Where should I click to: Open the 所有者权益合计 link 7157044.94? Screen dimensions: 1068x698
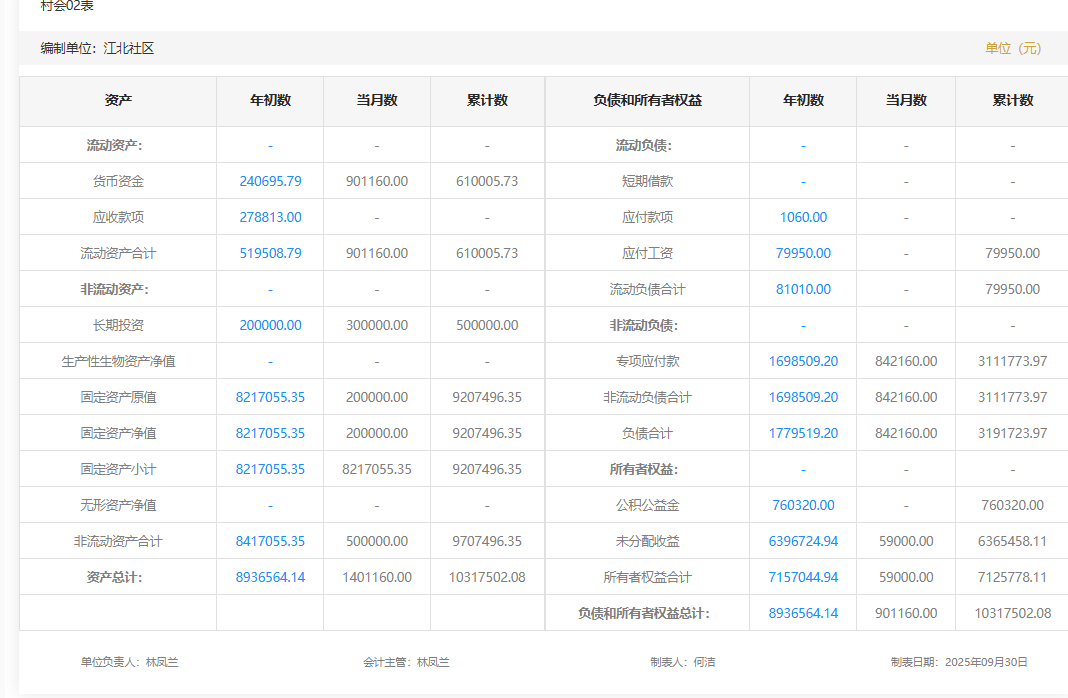803,577
